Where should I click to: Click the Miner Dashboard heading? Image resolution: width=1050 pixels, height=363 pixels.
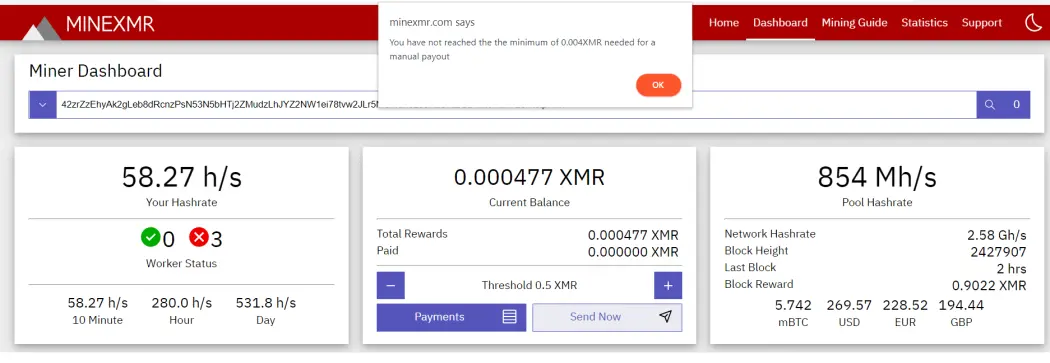[x=96, y=71]
